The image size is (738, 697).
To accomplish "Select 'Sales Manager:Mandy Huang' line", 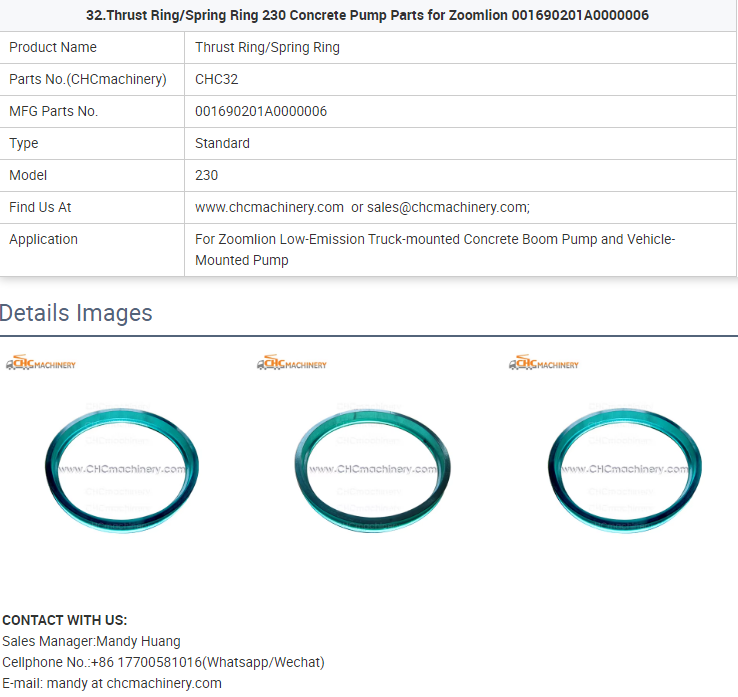I will point(91,641).
